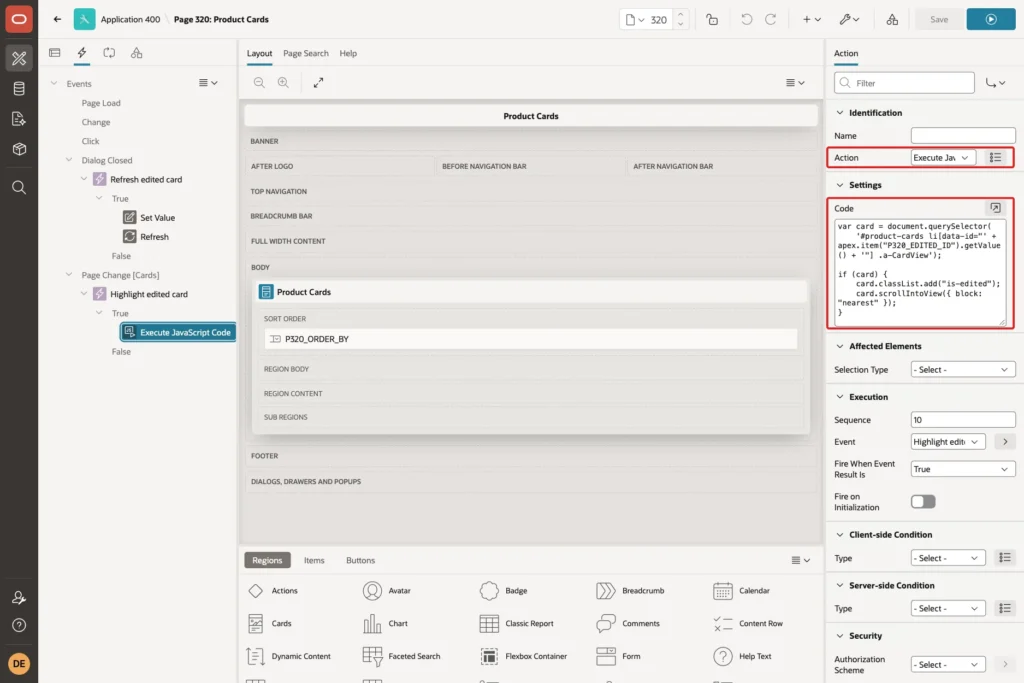
Task: Toggle Fire on Initialization switch
Action: pyautogui.click(x=923, y=501)
